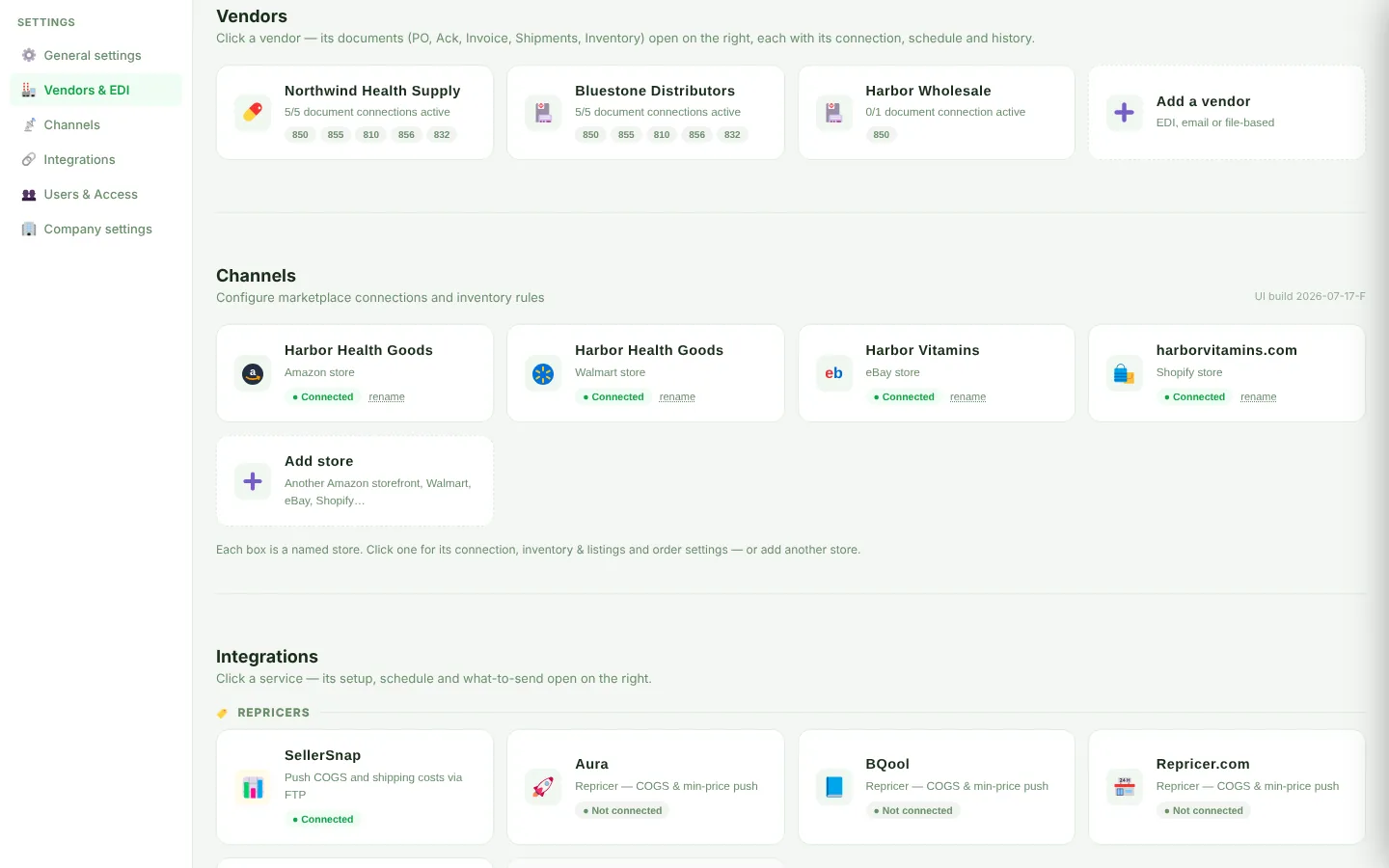Open the harborvitamins.com store card
Viewport: 1389px width, 868px height.
(x=1227, y=373)
